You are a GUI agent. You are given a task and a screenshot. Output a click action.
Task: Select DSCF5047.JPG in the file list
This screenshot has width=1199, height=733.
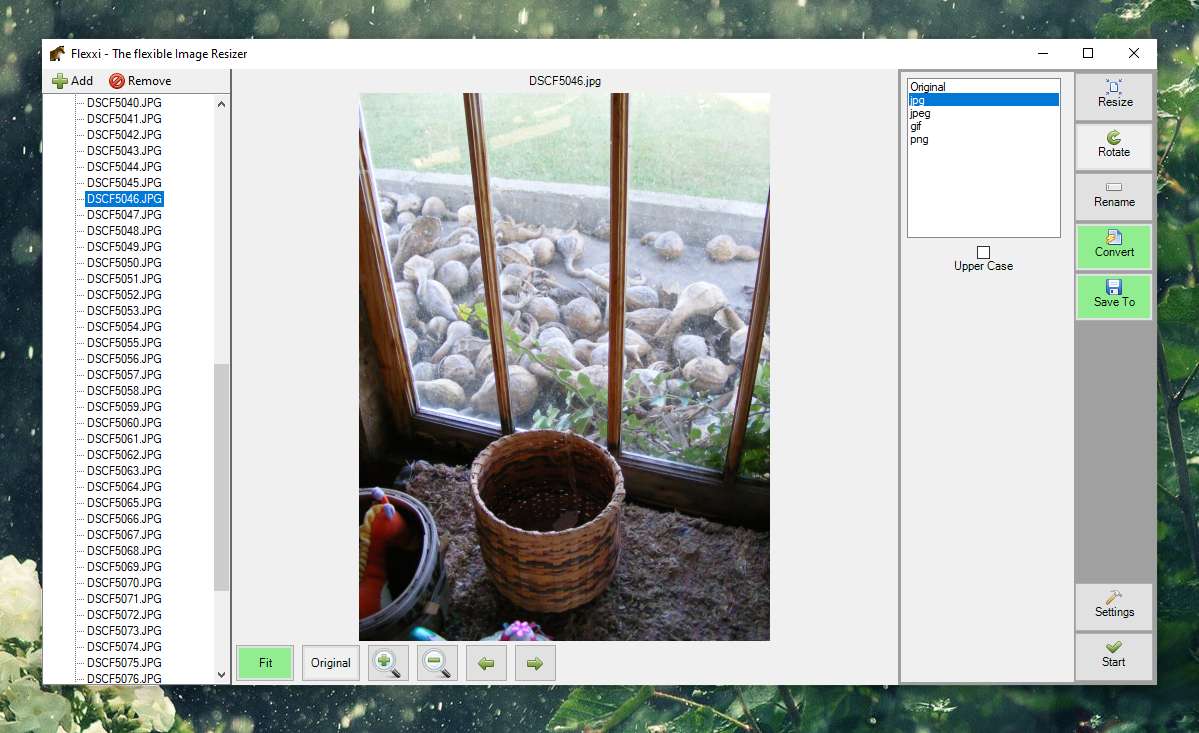click(x=124, y=215)
